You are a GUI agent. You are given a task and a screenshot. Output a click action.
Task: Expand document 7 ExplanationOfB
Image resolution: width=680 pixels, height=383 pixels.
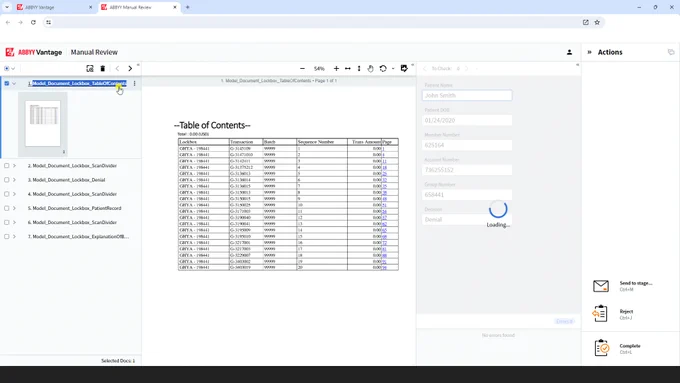click(x=14, y=236)
